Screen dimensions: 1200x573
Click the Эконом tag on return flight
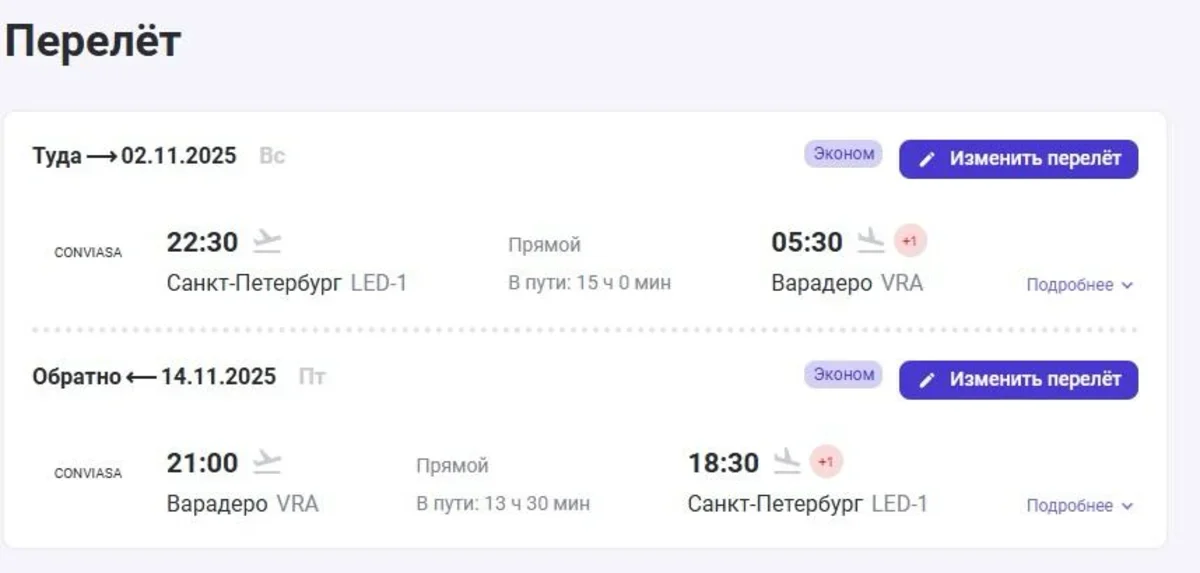843,375
